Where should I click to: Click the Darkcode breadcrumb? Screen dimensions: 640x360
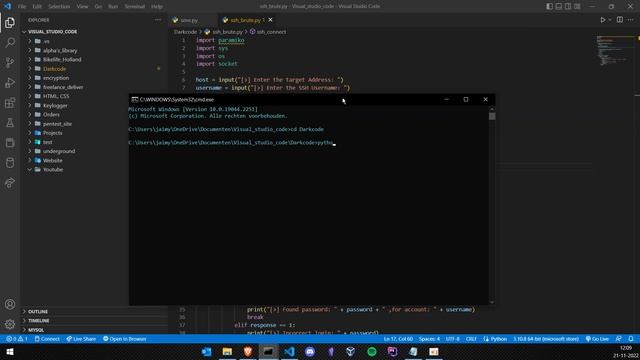pyautogui.click(x=185, y=32)
